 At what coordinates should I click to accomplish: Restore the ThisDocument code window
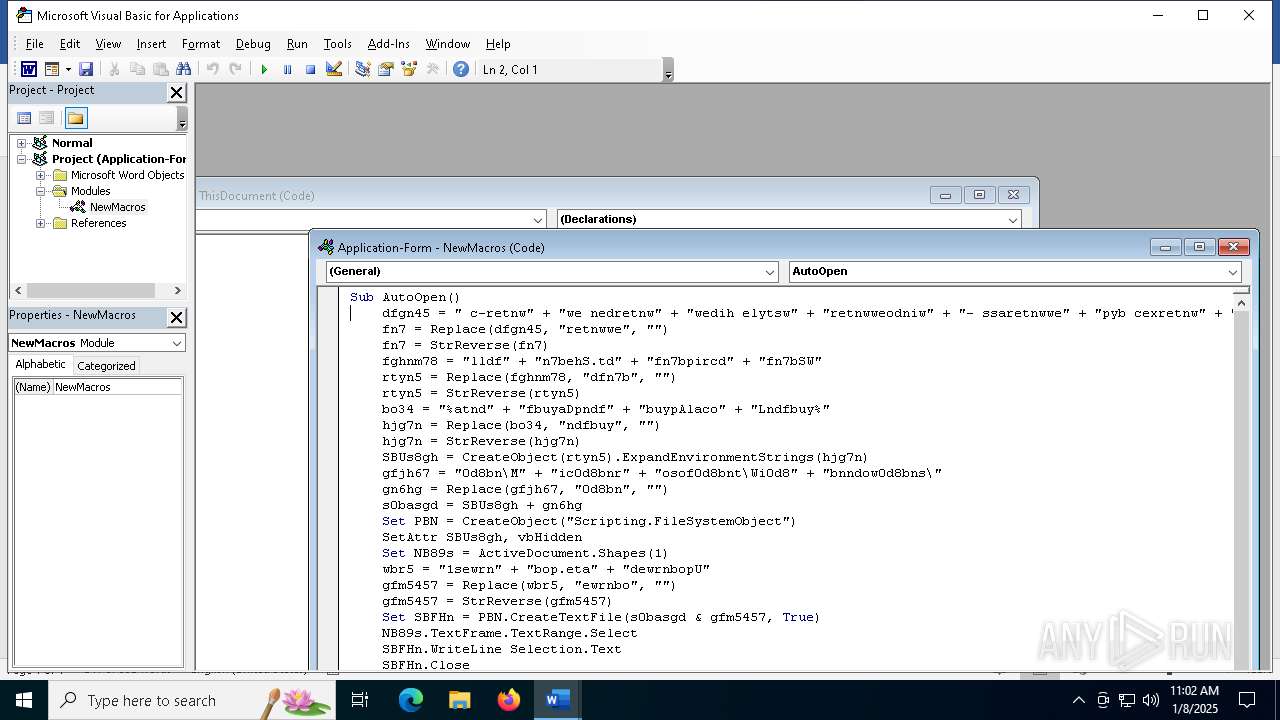click(x=979, y=195)
